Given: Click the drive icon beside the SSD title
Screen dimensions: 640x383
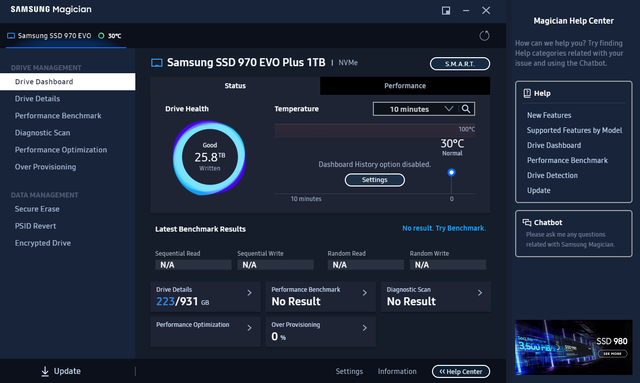Looking at the screenshot, I should click(157, 63).
